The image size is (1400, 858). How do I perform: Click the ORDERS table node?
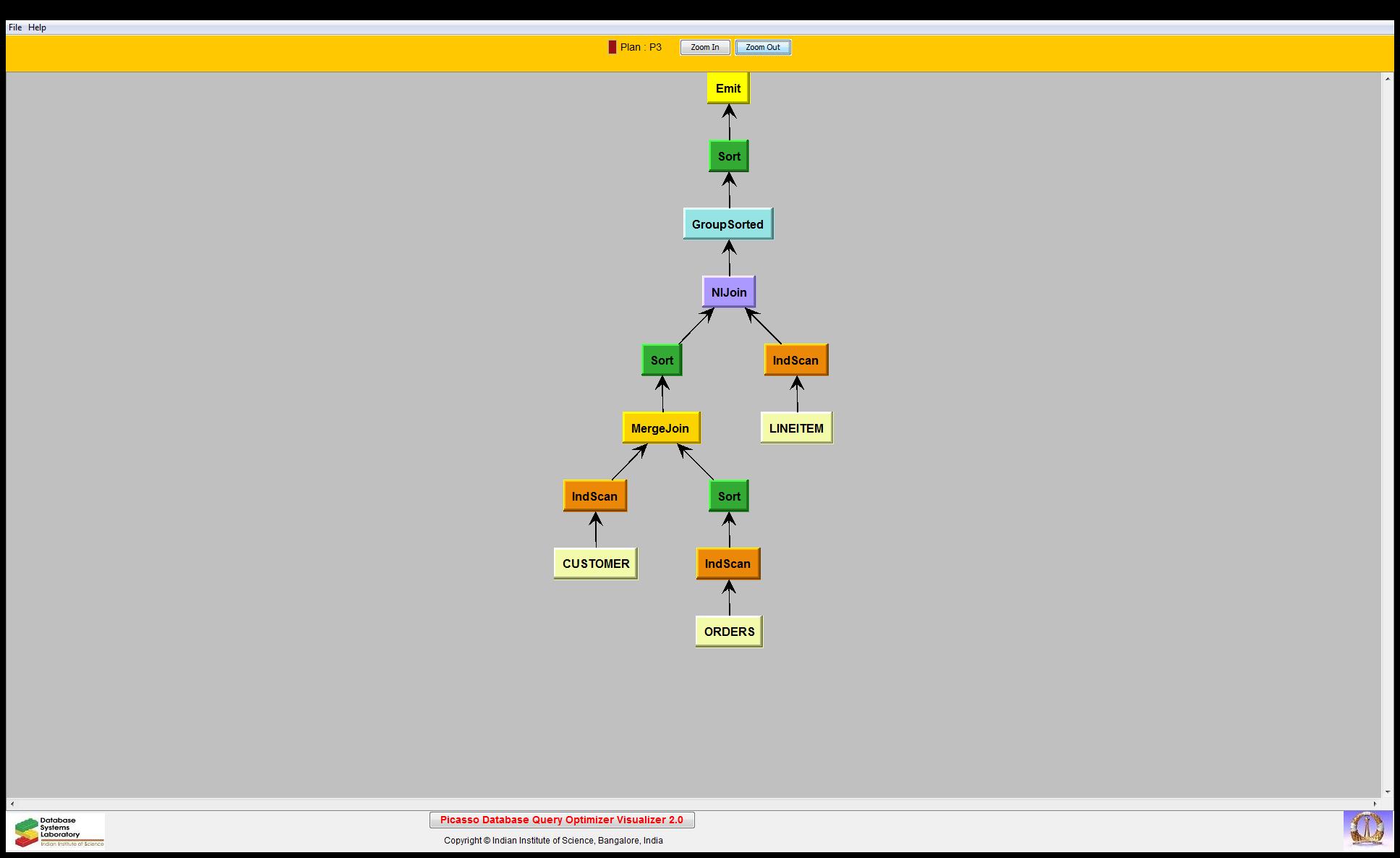click(729, 632)
